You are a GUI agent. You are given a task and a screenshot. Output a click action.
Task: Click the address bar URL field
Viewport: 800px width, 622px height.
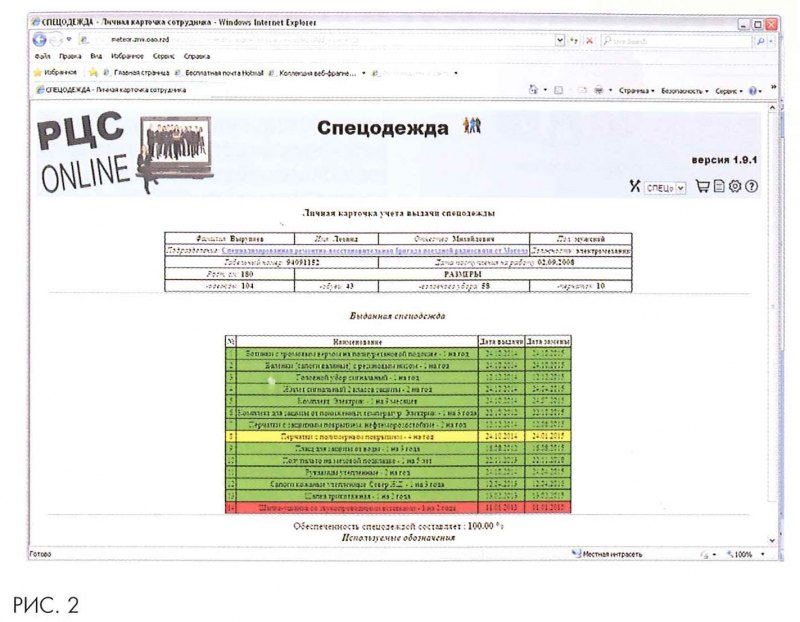(300, 40)
